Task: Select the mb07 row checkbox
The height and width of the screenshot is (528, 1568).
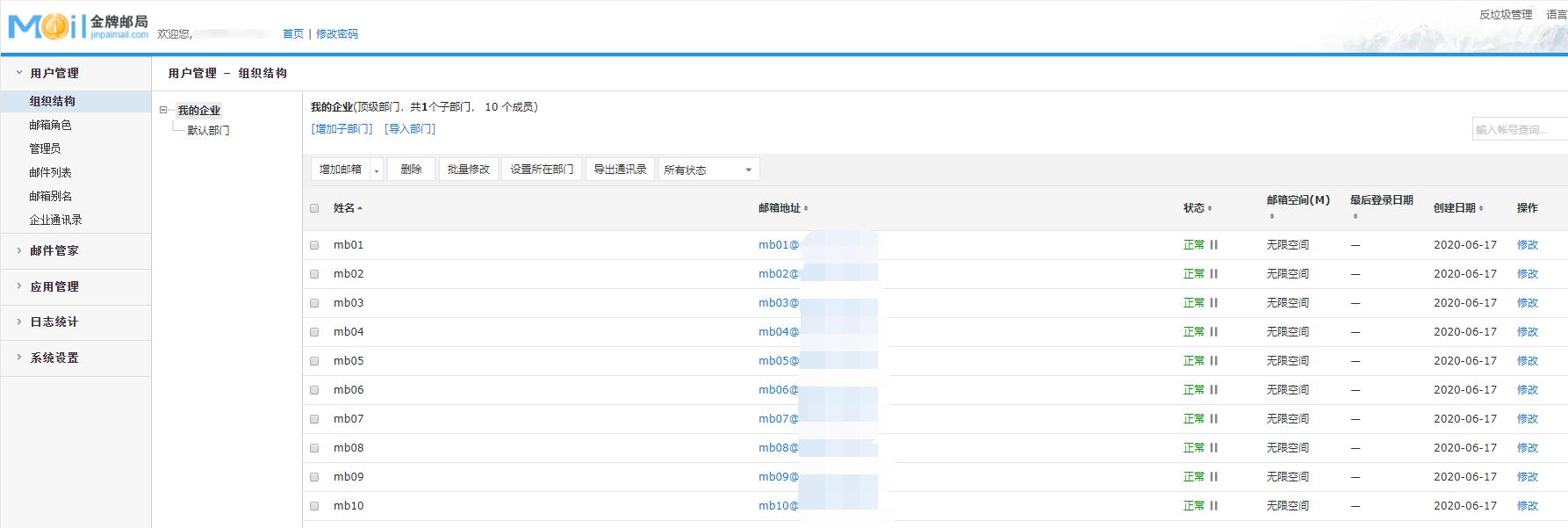Action: coord(314,419)
